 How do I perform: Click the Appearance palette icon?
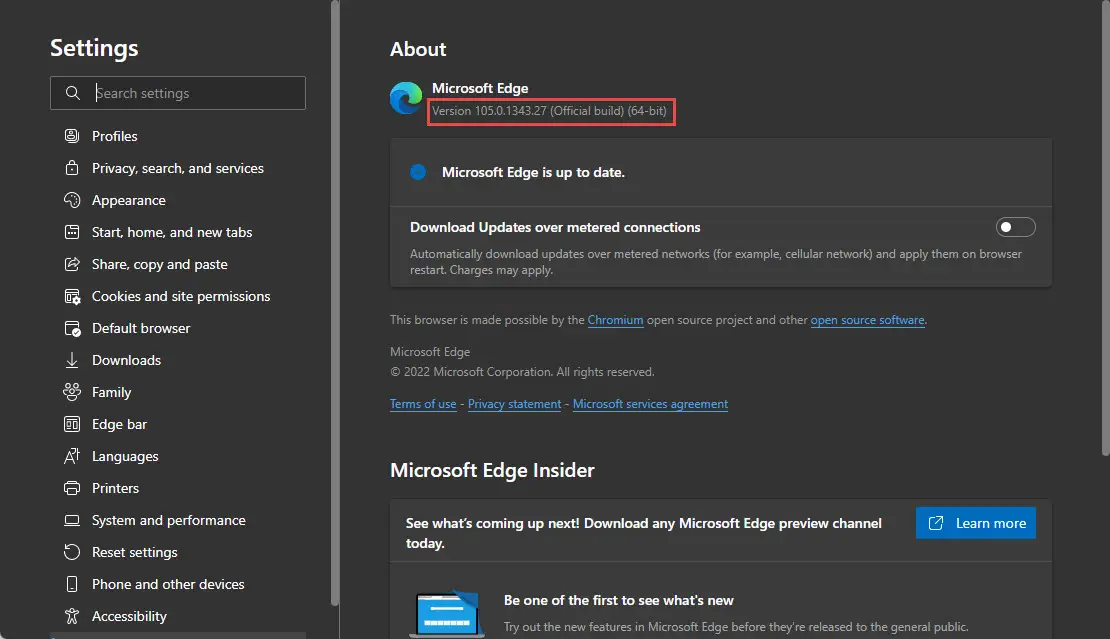[x=72, y=200]
